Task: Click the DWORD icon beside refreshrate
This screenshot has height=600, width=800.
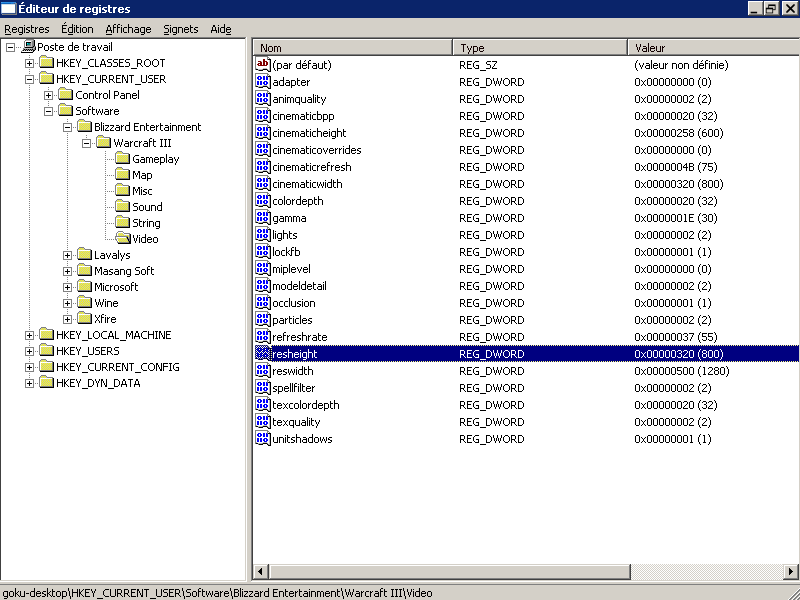Action: [263, 337]
